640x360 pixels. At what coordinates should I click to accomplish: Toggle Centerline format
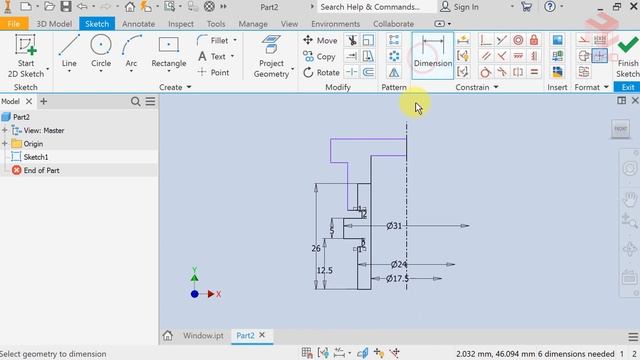pyautogui.click(x=584, y=56)
